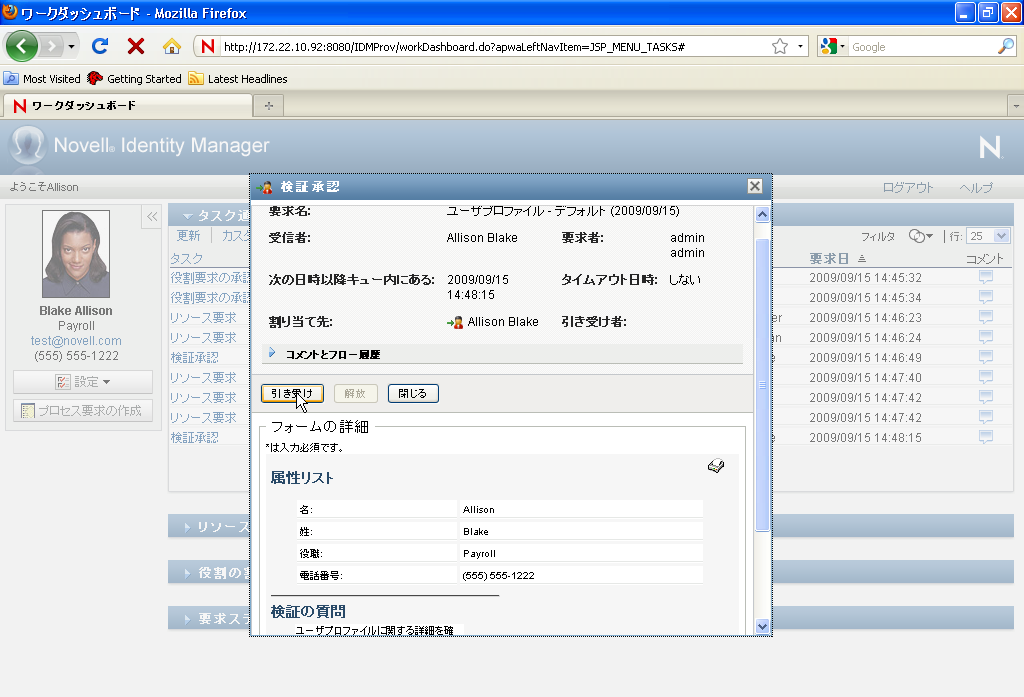
Task: Click the 解放 release button
Action: [x=355, y=393]
